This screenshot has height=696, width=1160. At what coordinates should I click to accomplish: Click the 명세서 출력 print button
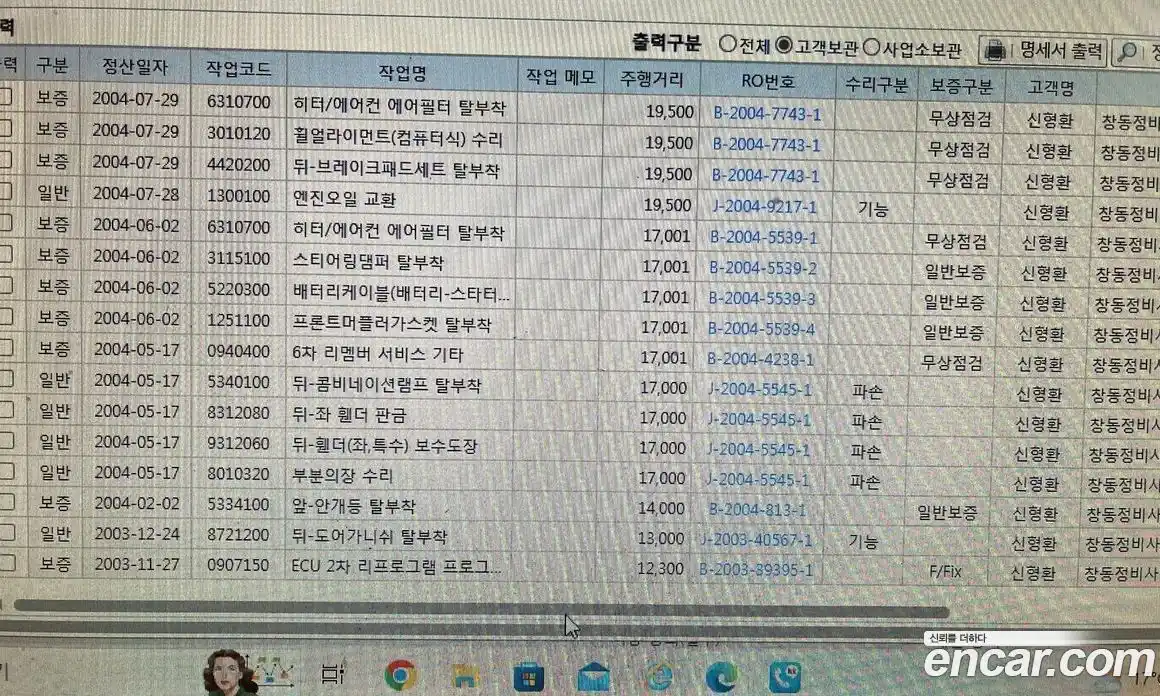coord(1045,50)
